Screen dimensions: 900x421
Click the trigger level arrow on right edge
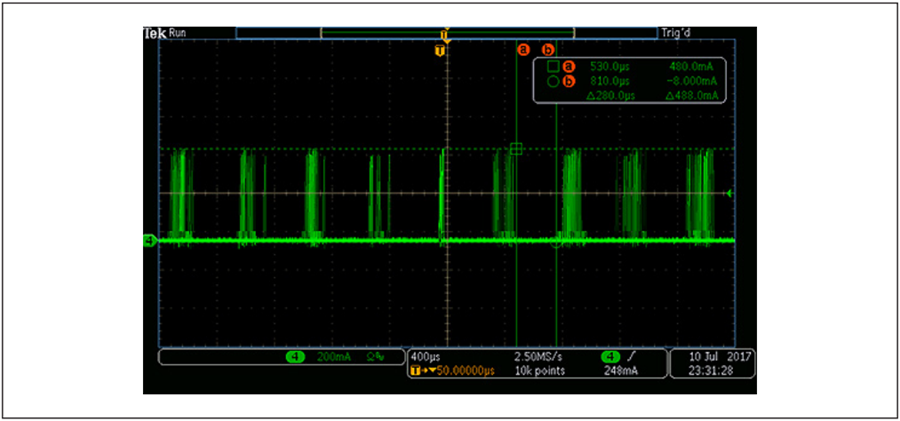pyautogui.click(x=730, y=194)
